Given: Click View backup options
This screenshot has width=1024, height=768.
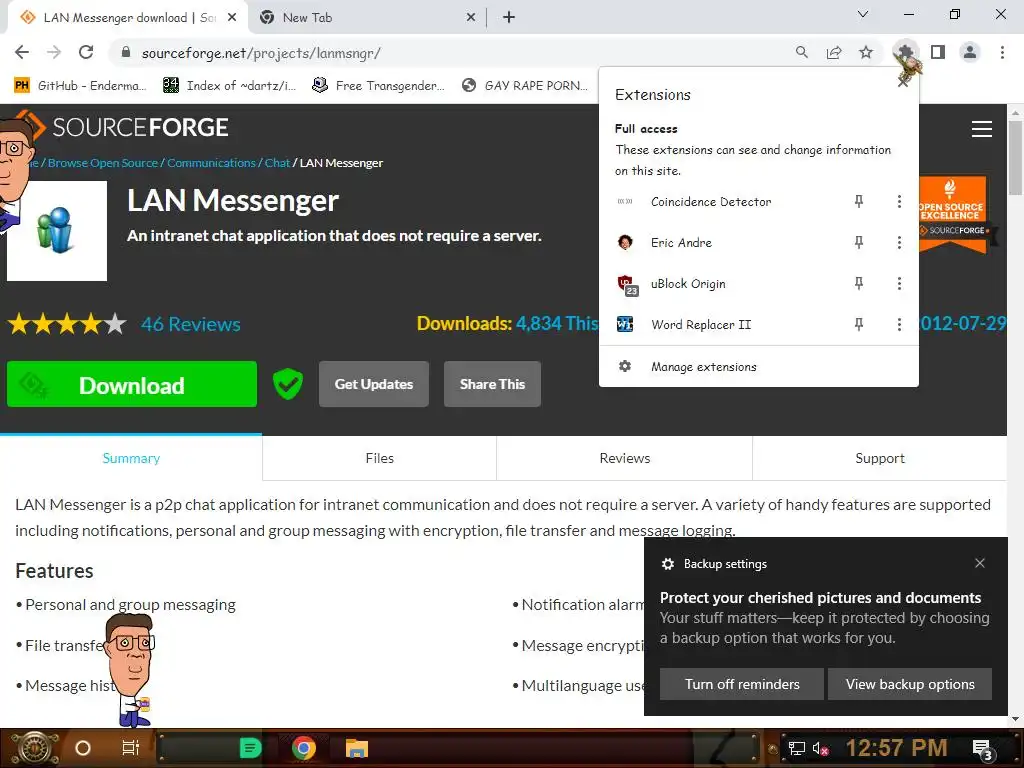Looking at the screenshot, I should click(x=910, y=684).
